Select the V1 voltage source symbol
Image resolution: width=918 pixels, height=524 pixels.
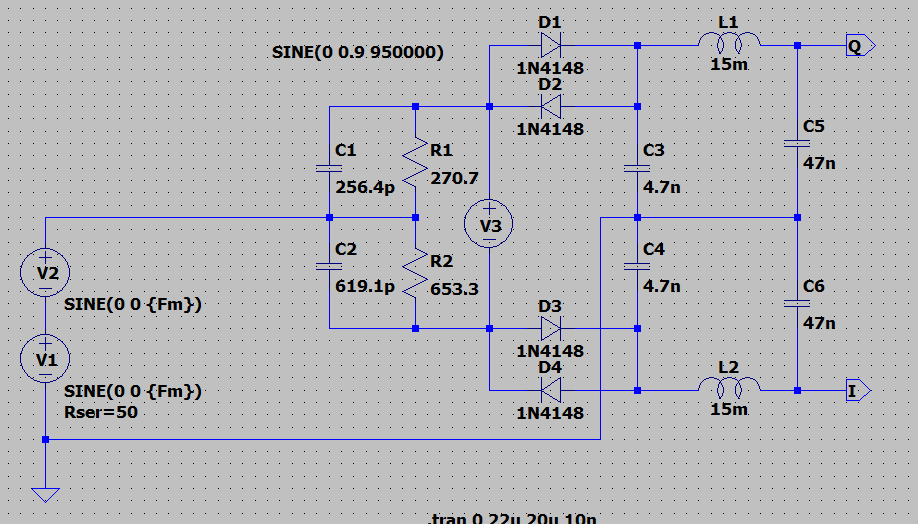click(x=46, y=359)
